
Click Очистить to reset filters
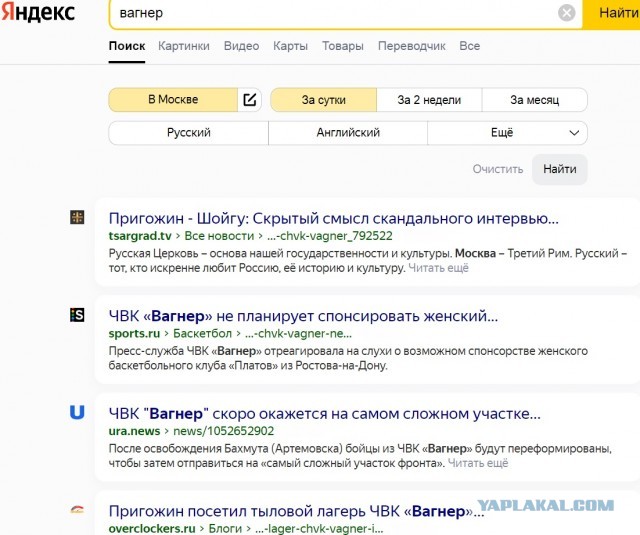click(498, 169)
